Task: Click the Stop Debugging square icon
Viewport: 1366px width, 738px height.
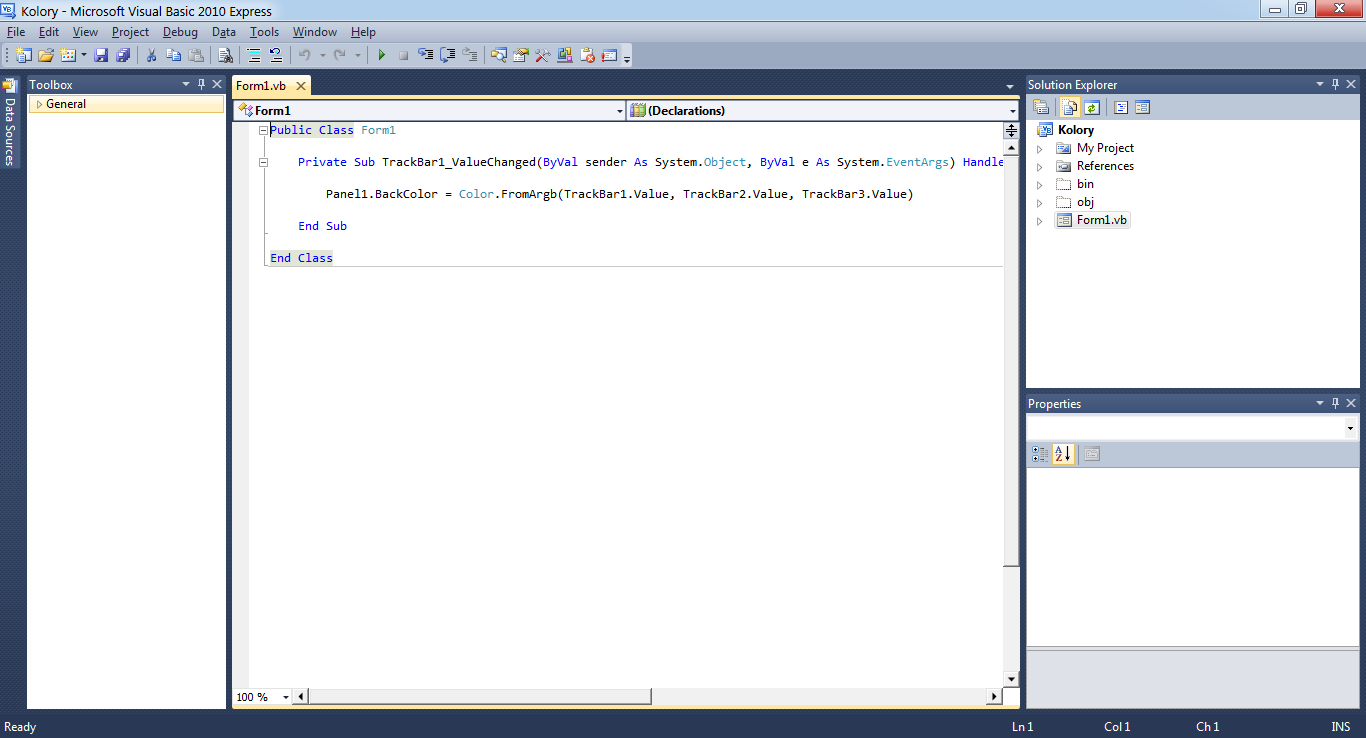Action: [x=403, y=55]
